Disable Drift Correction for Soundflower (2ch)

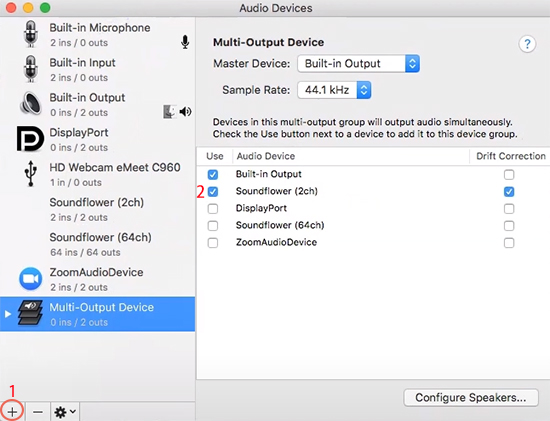[509, 192]
